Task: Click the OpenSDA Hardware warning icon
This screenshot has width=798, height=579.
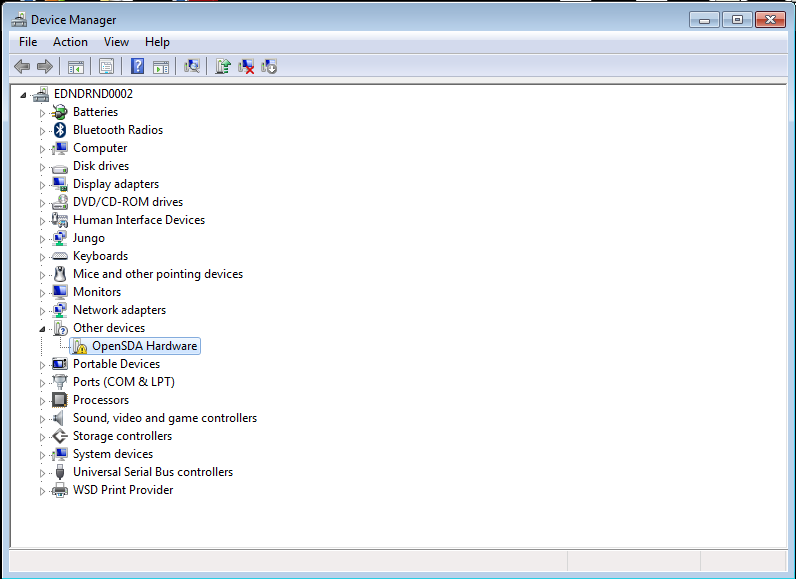Action: coord(79,346)
